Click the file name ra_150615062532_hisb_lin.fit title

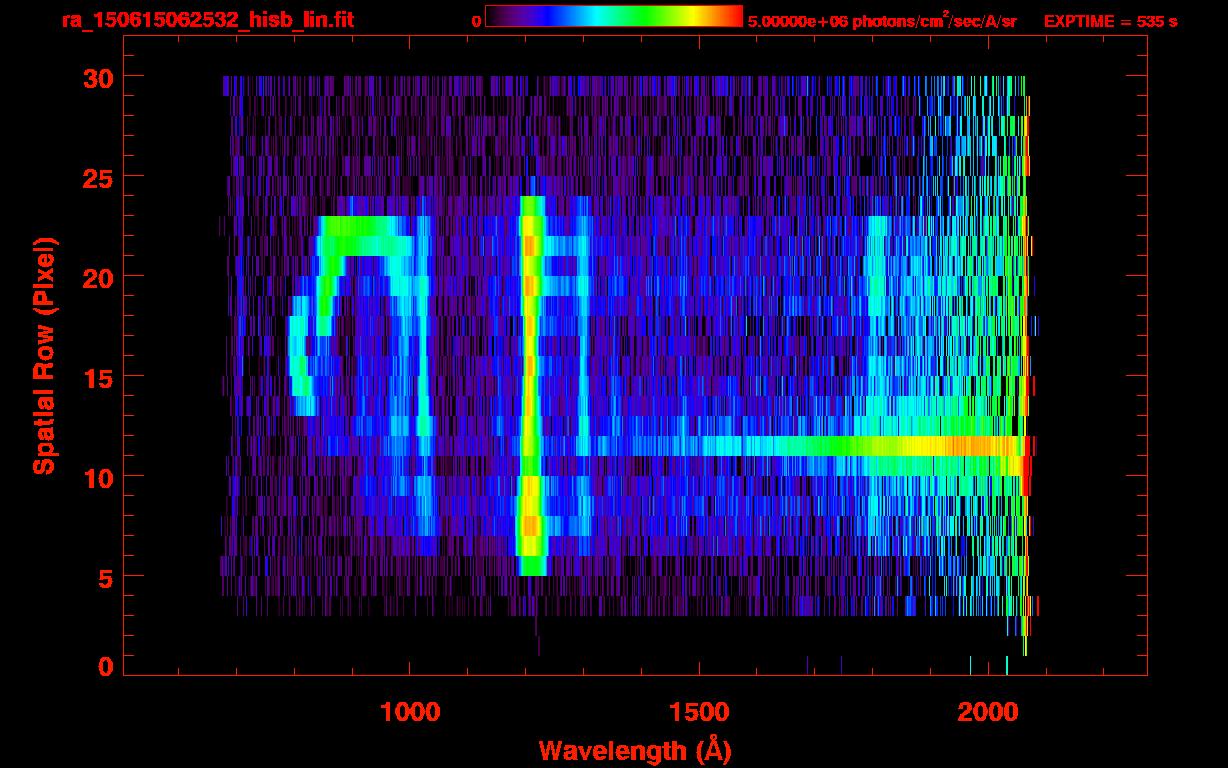pyautogui.click(x=206, y=20)
